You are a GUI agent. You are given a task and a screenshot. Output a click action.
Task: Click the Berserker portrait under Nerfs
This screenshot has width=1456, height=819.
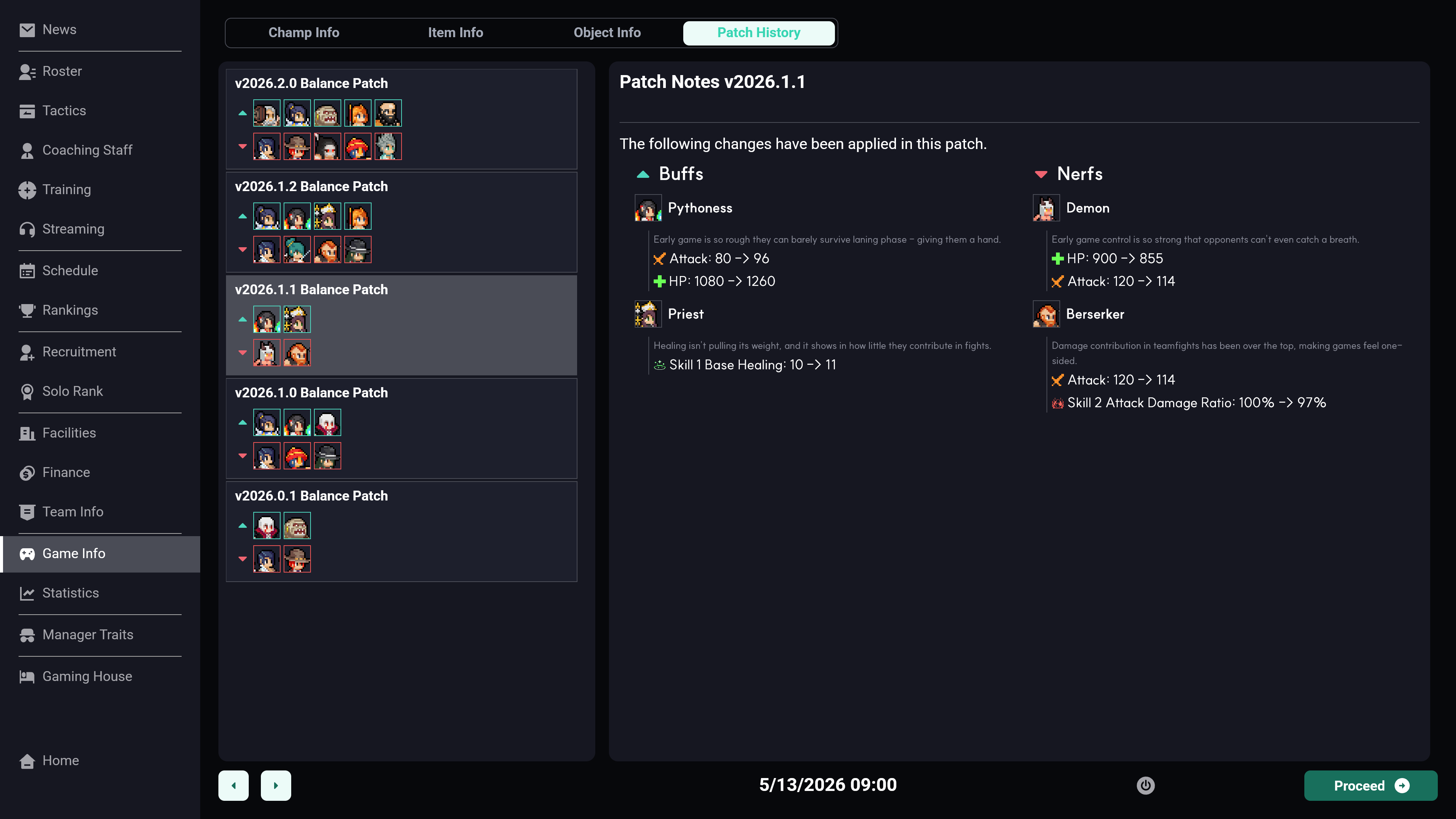tap(1046, 314)
